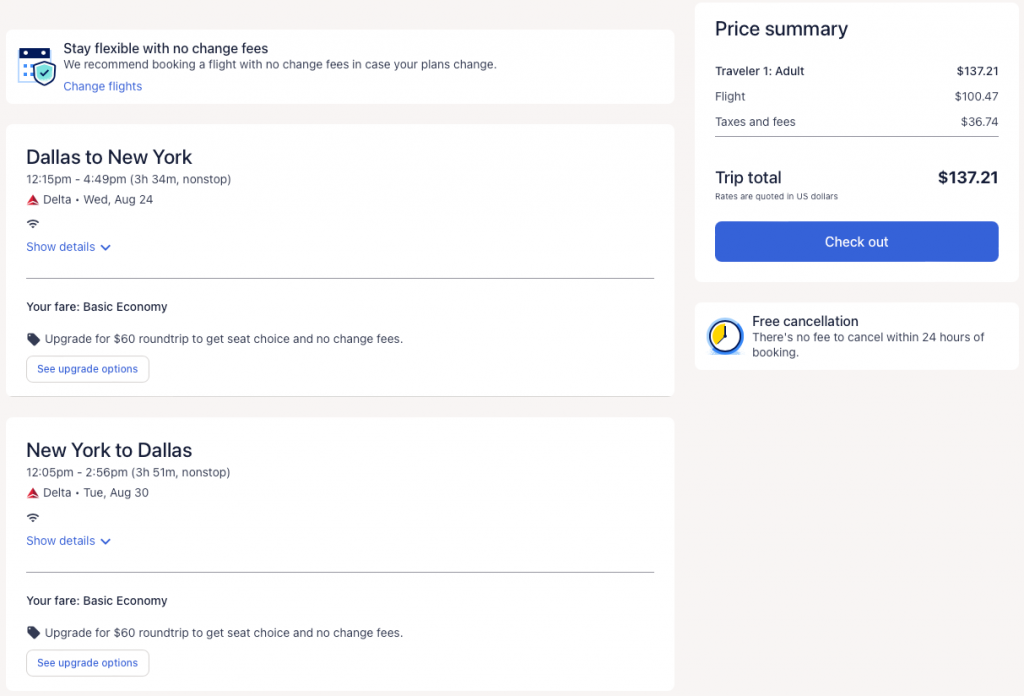Click chevron arrow next to second Show details
The width and height of the screenshot is (1024, 696).
pyautogui.click(x=106, y=542)
